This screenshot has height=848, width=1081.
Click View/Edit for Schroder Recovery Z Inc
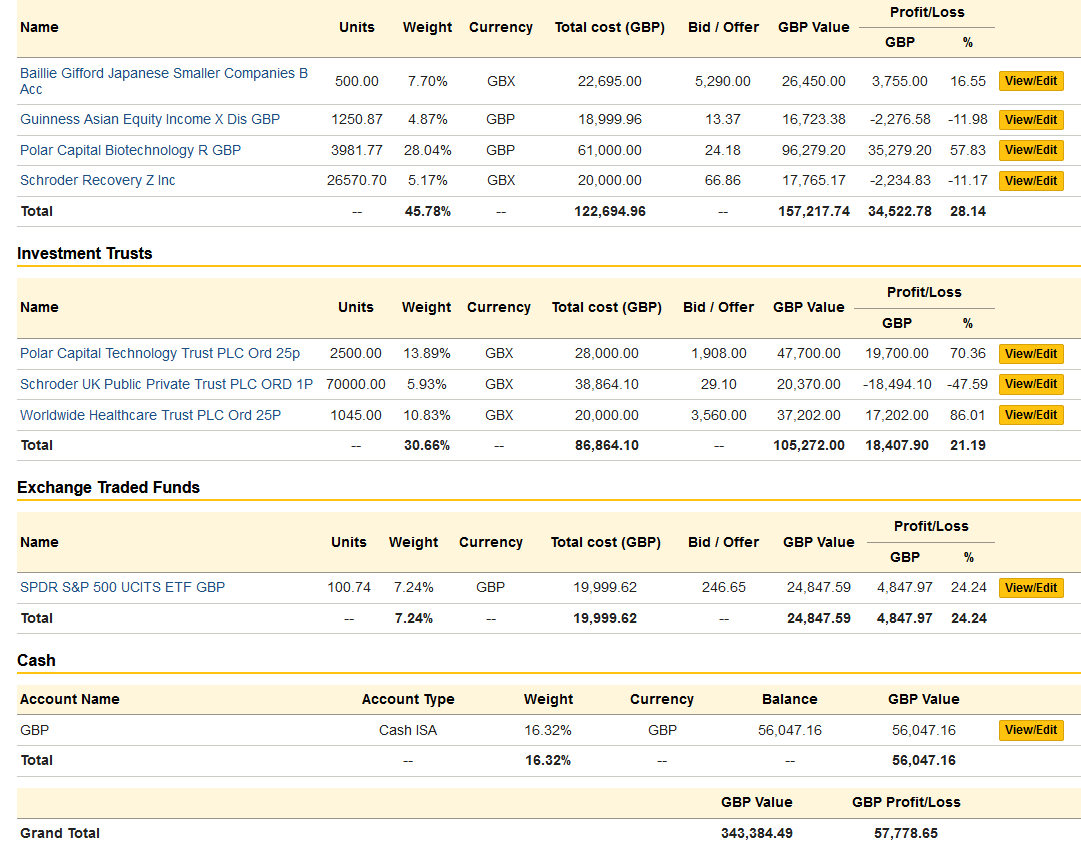1031,181
